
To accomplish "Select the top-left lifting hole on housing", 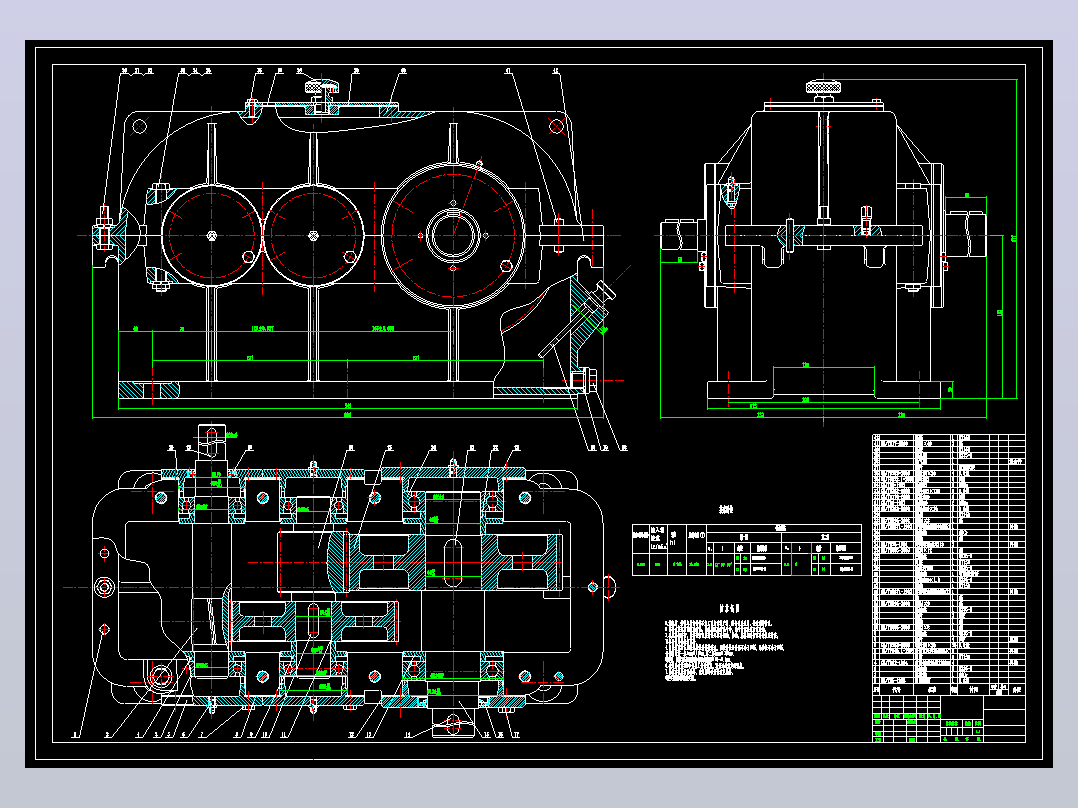I will (140, 126).
